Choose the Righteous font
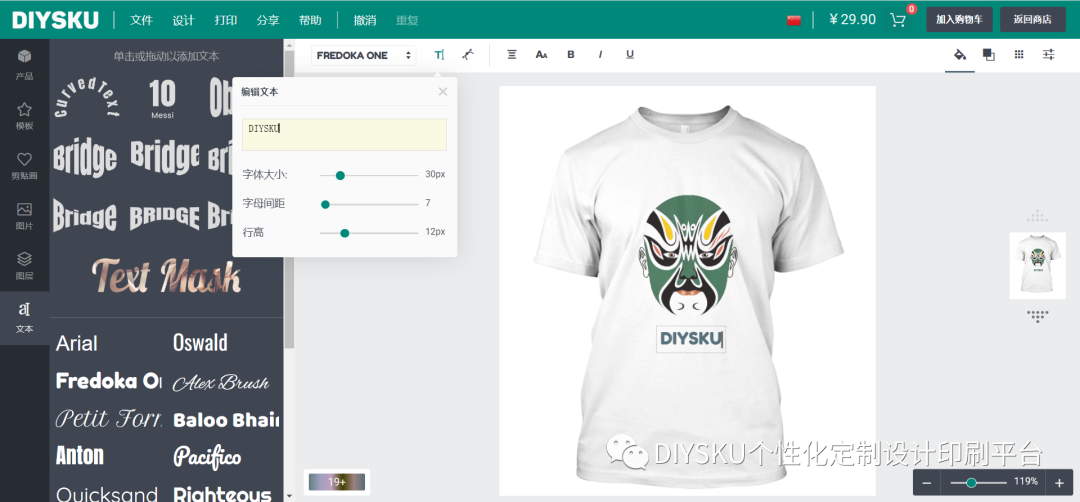Image resolution: width=1080 pixels, height=502 pixels. click(x=222, y=494)
